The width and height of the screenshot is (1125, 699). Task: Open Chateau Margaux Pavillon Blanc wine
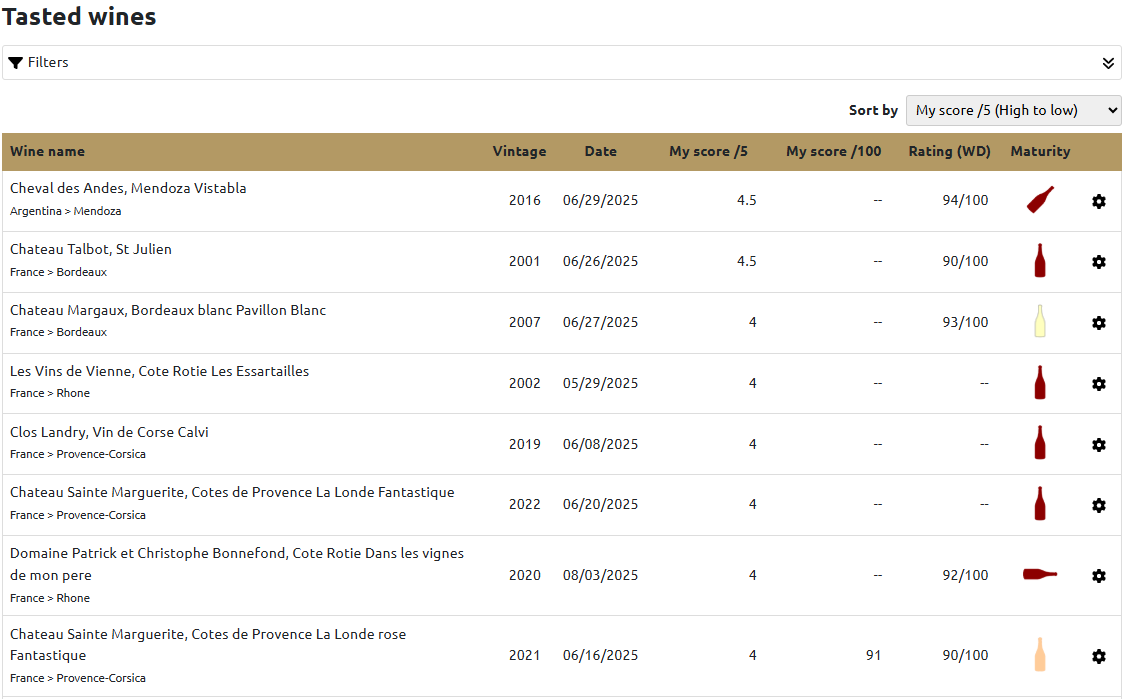[168, 310]
